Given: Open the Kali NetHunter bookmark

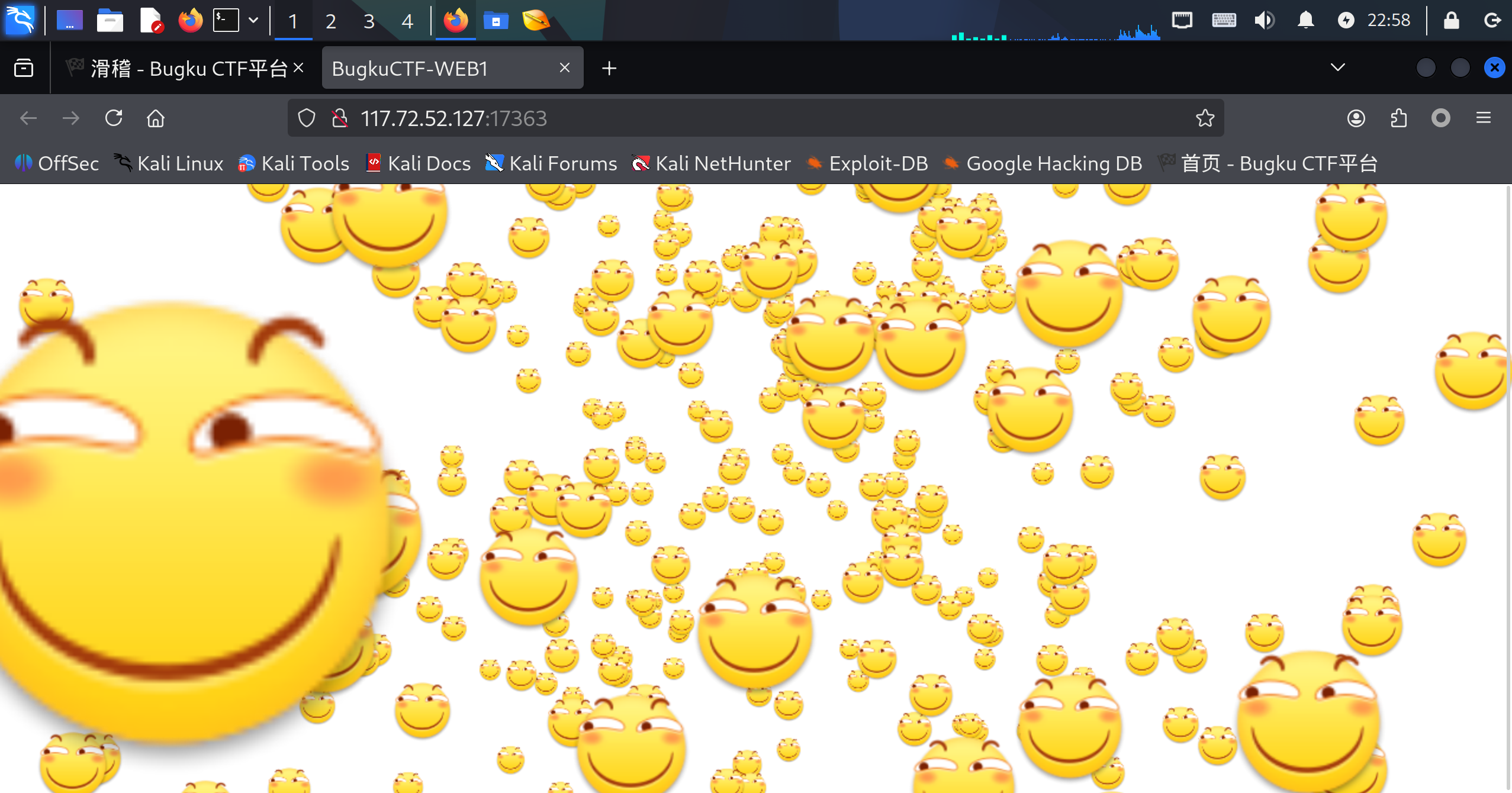Looking at the screenshot, I should point(711,163).
